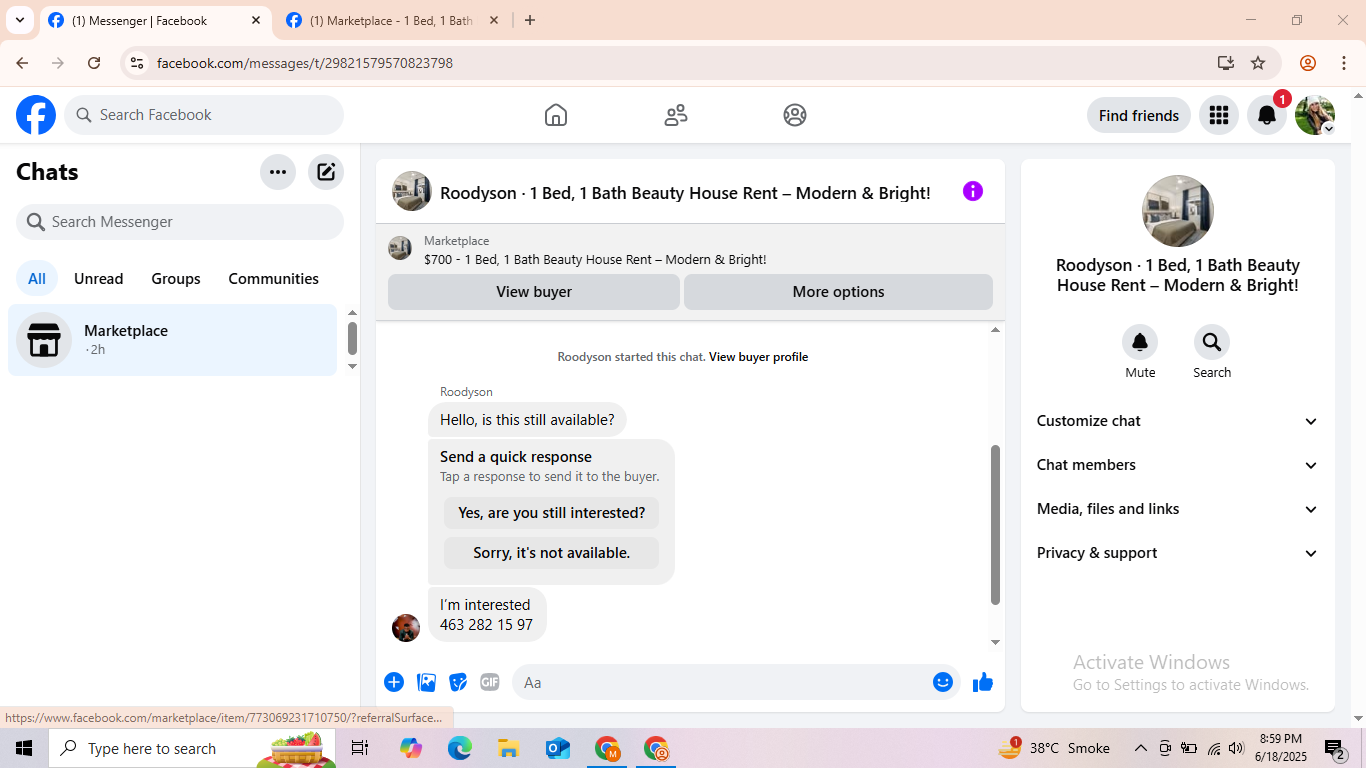
Task: Expand Media, files and links section
Action: [x=1178, y=509]
